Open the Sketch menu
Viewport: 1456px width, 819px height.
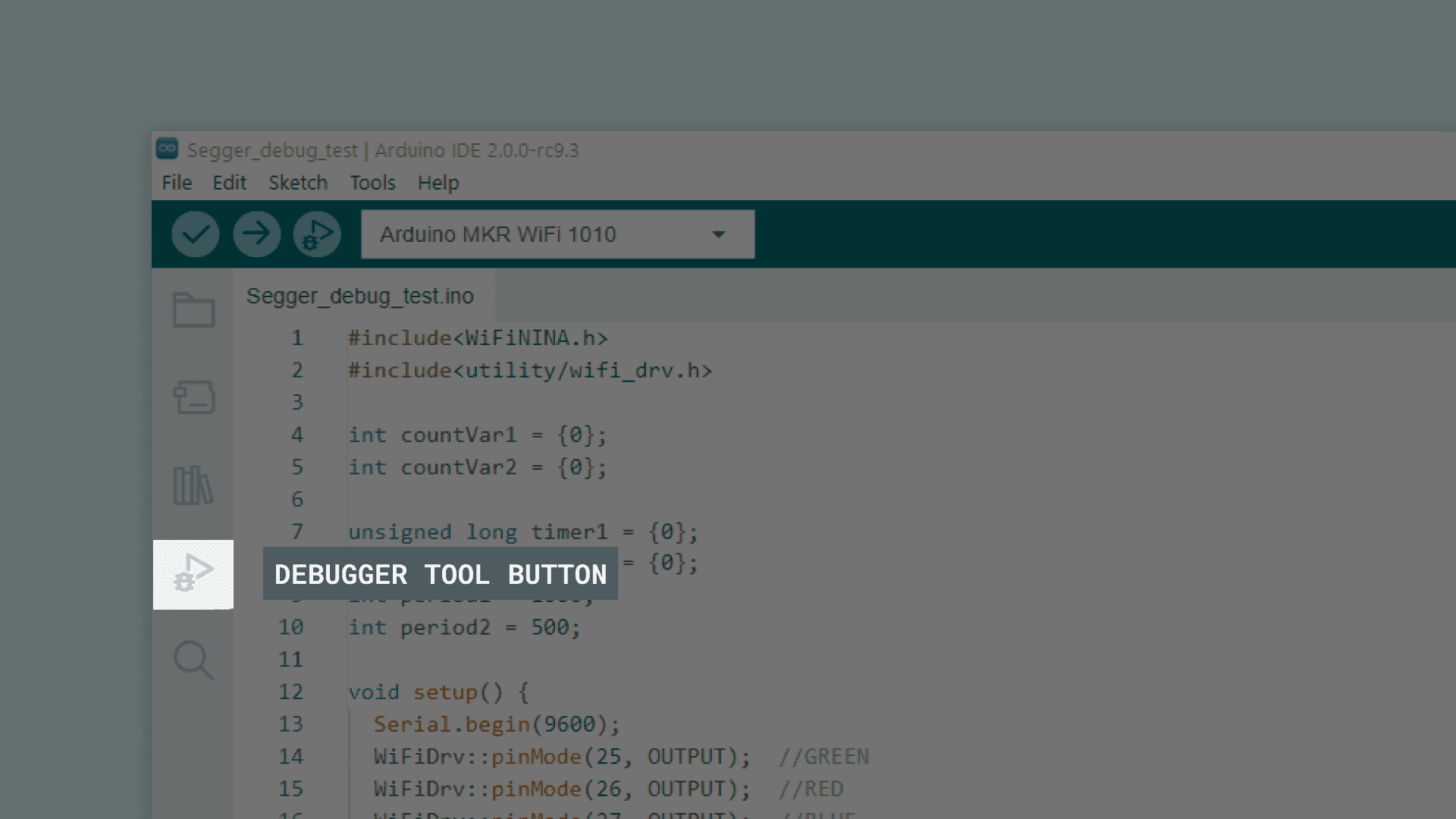tap(297, 183)
